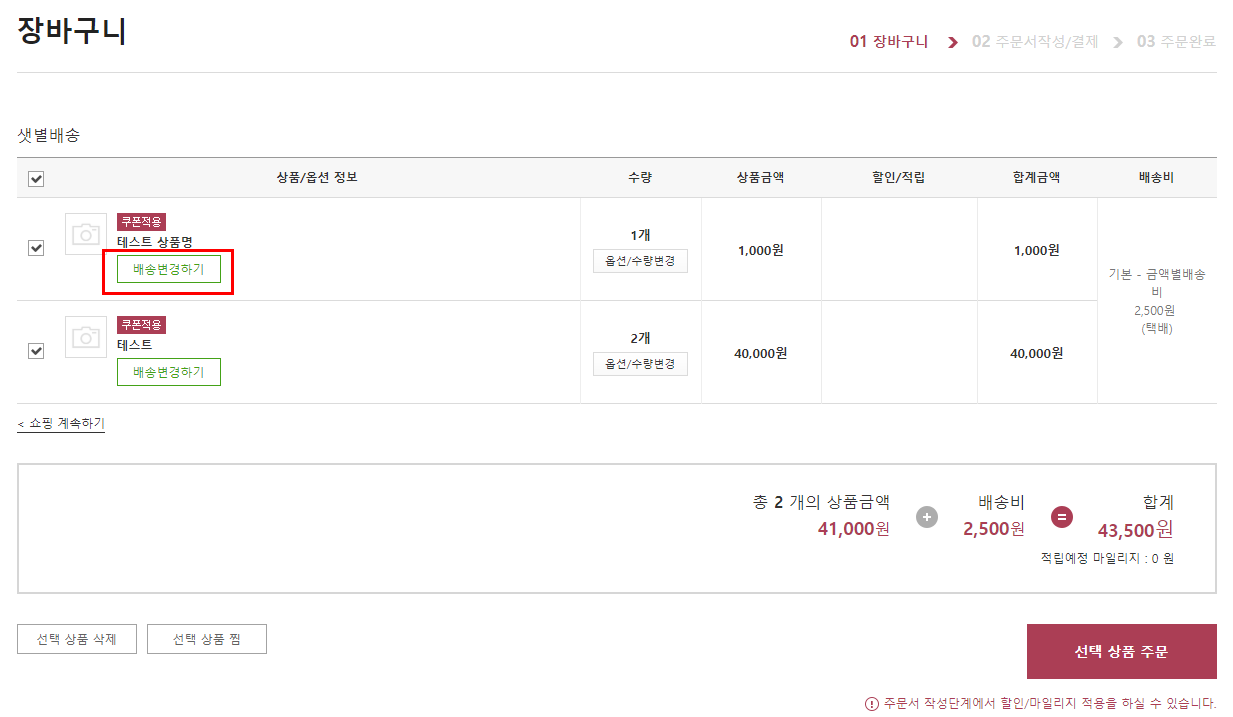Click the 쿠폰적용 badge on 테스트 item

click(141, 325)
